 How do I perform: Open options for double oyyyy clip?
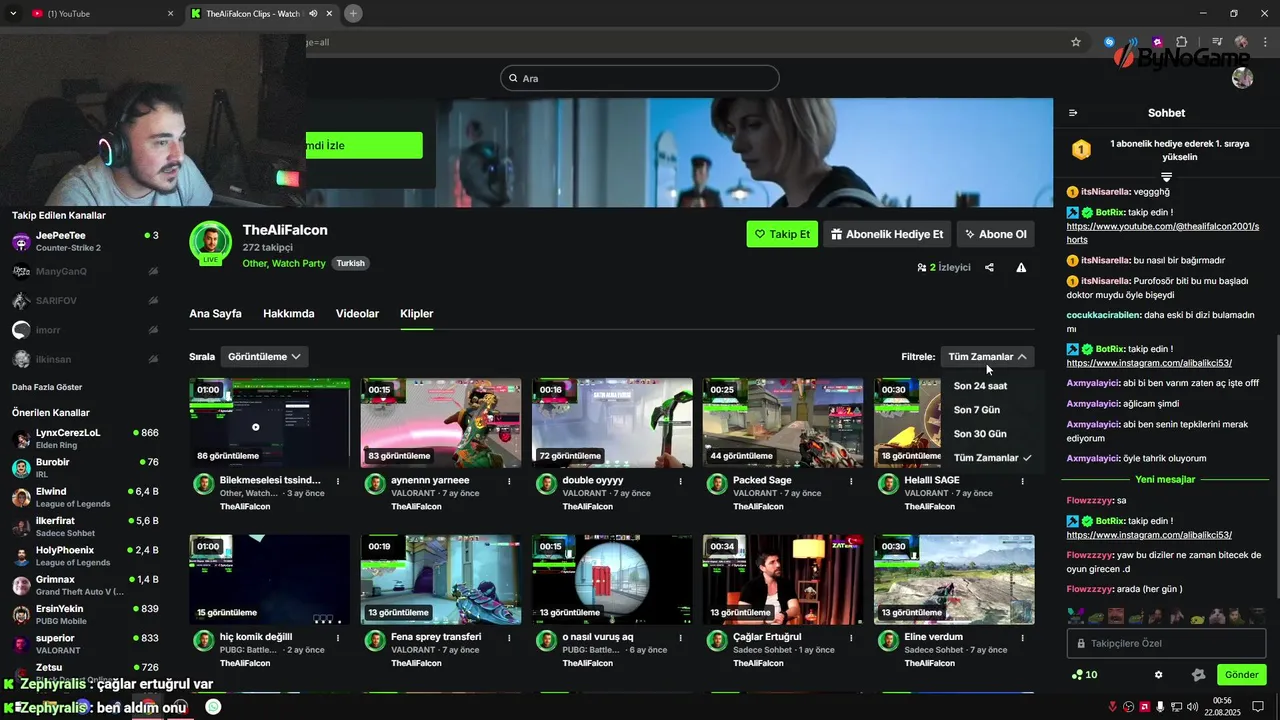[x=680, y=481]
